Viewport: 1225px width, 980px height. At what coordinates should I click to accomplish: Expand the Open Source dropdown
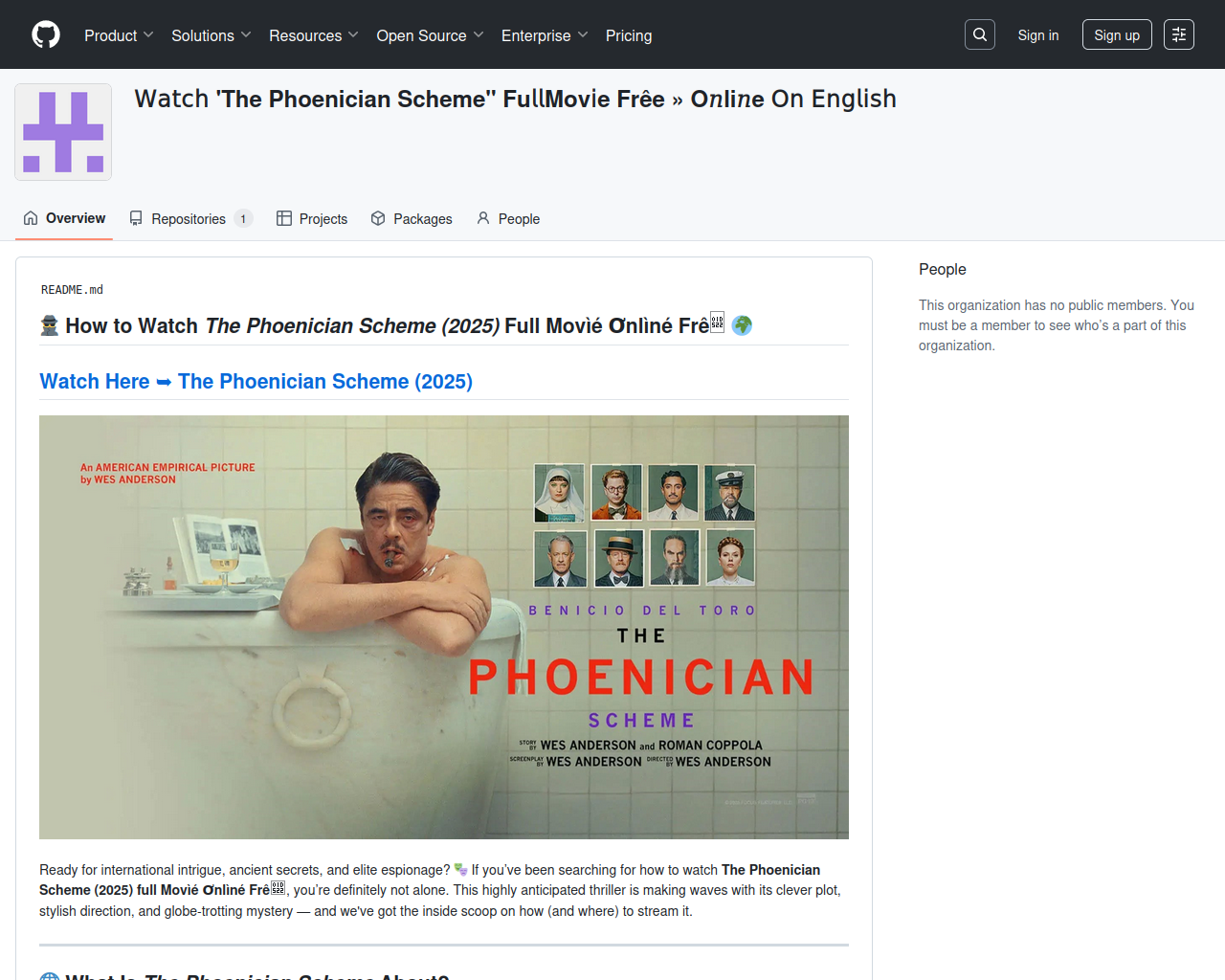point(431,35)
